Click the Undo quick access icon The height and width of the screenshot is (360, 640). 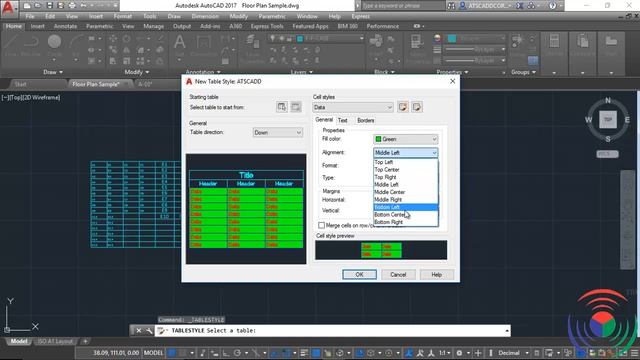coord(83,6)
